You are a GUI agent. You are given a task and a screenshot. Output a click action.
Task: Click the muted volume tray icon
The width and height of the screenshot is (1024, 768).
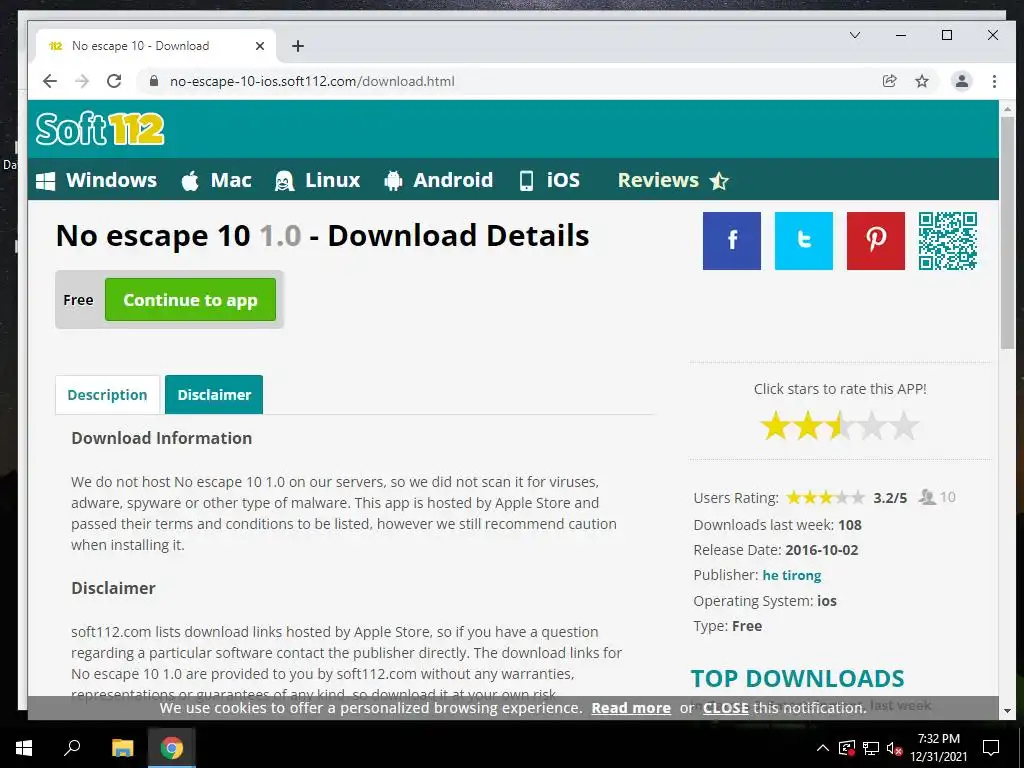[894, 748]
